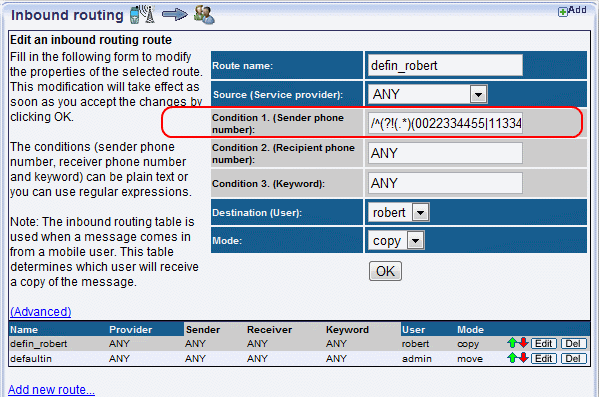This screenshot has width=599, height=397.
Task: Click the Sender phone number condition field
Action: point(445,123)
